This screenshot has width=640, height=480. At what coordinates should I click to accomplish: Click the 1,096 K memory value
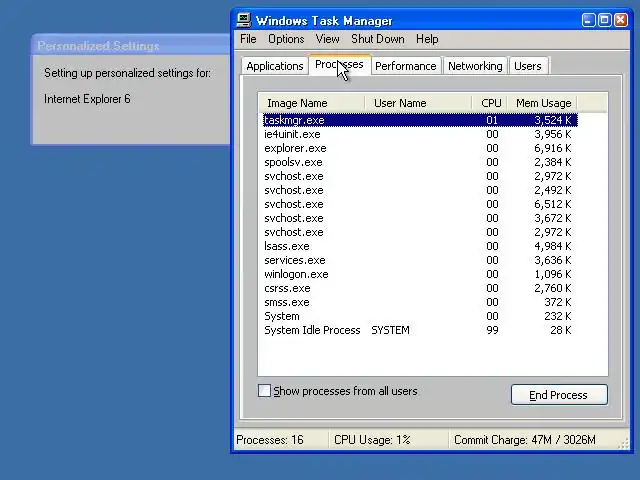[553, 274]
